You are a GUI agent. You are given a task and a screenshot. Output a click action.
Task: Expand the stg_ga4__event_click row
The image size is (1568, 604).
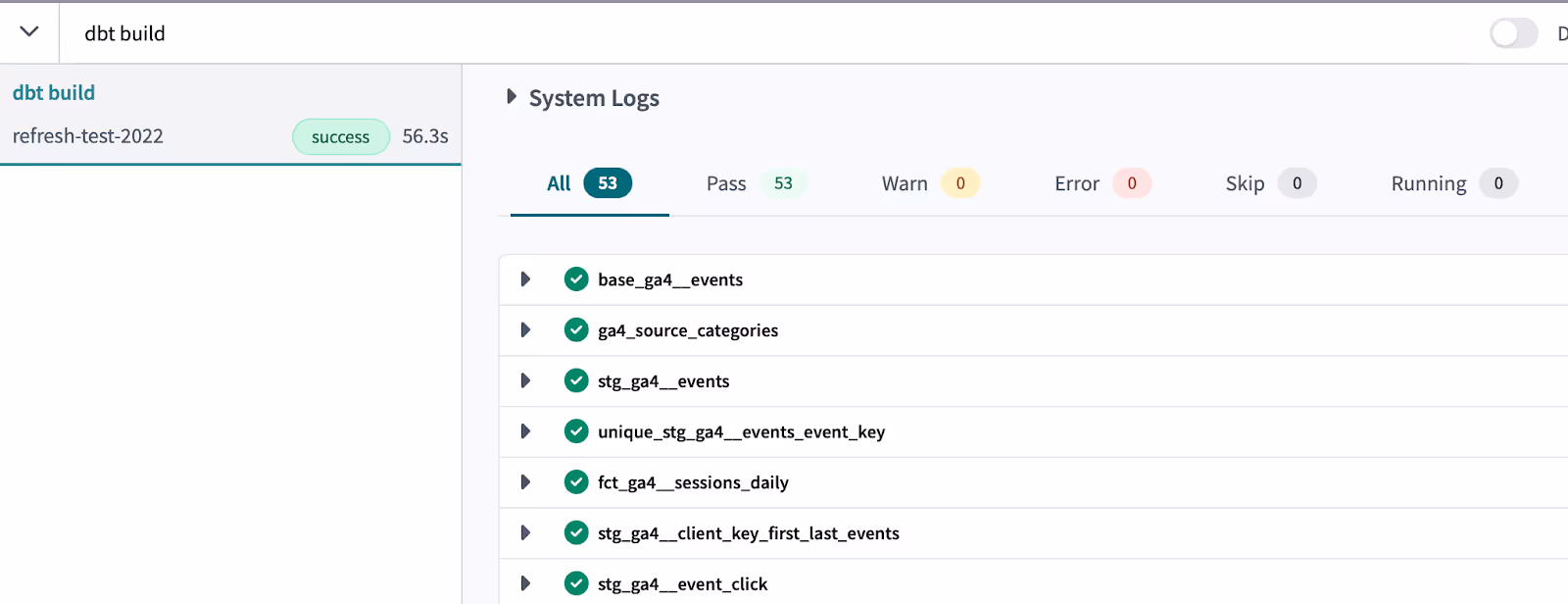525,583
